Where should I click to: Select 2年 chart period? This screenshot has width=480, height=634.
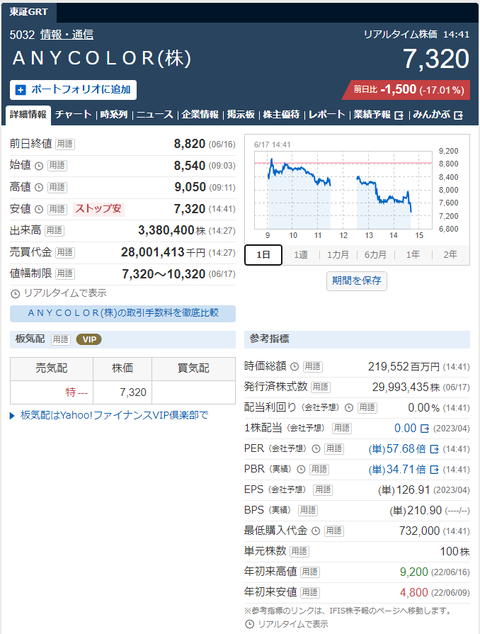pos(450,255)
